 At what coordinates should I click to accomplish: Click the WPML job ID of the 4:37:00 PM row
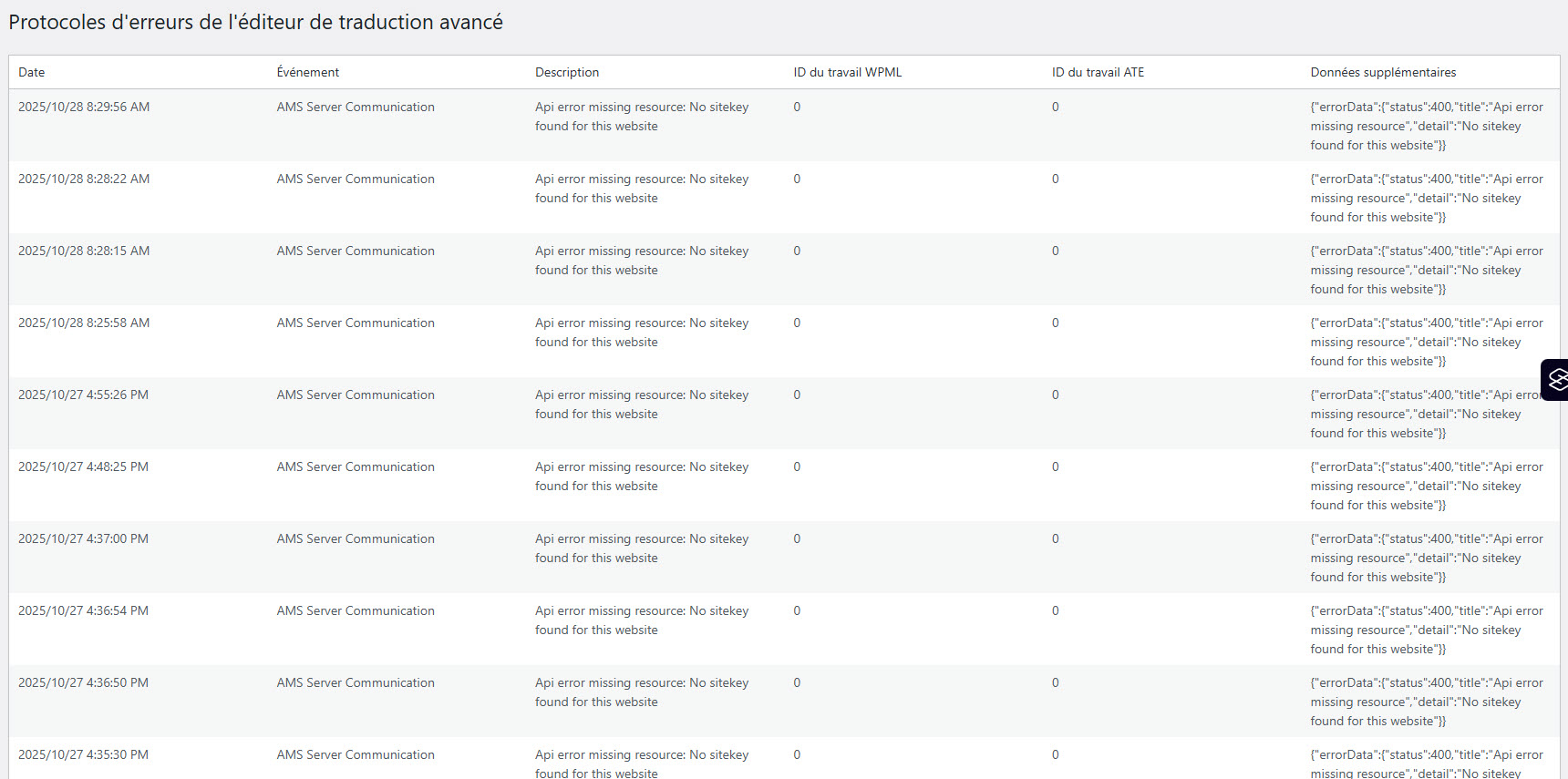point(797,538)
